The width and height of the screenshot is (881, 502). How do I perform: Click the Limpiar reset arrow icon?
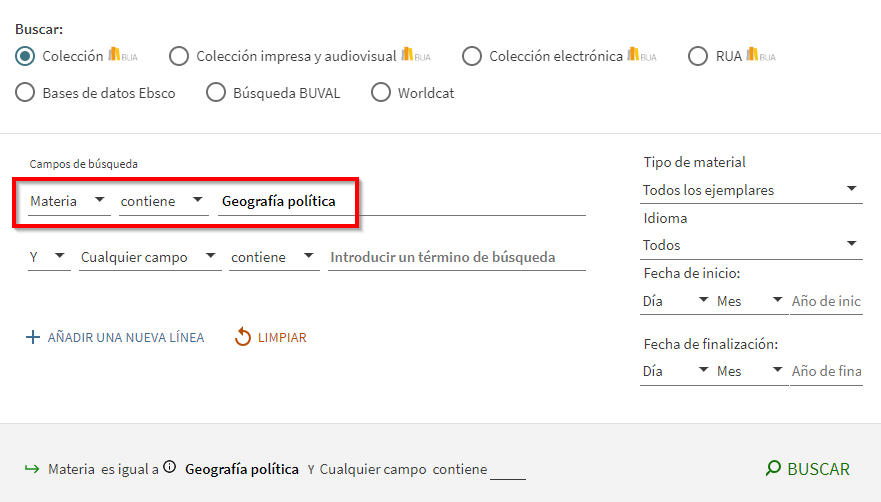243,338
